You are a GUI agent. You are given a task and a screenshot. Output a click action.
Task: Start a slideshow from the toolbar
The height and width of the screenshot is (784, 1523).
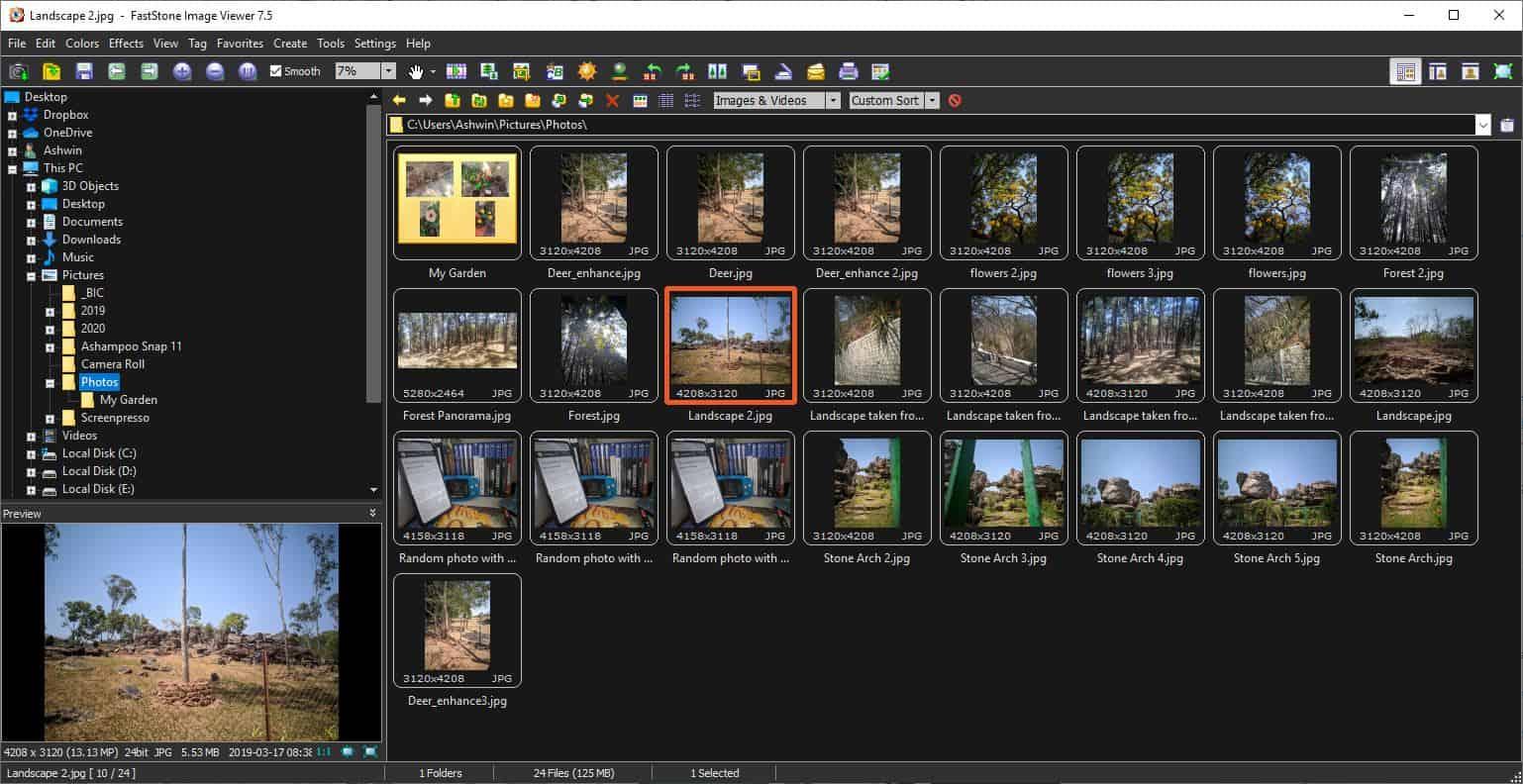tap(456, 70)
